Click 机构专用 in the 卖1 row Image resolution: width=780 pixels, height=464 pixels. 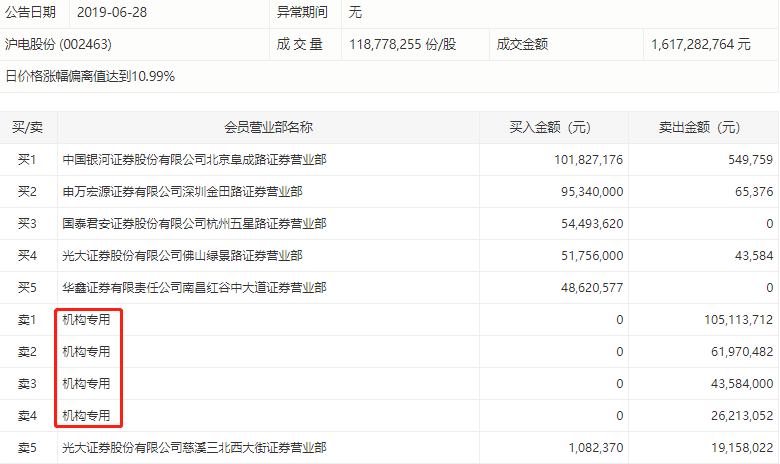(x=86, y=320)
